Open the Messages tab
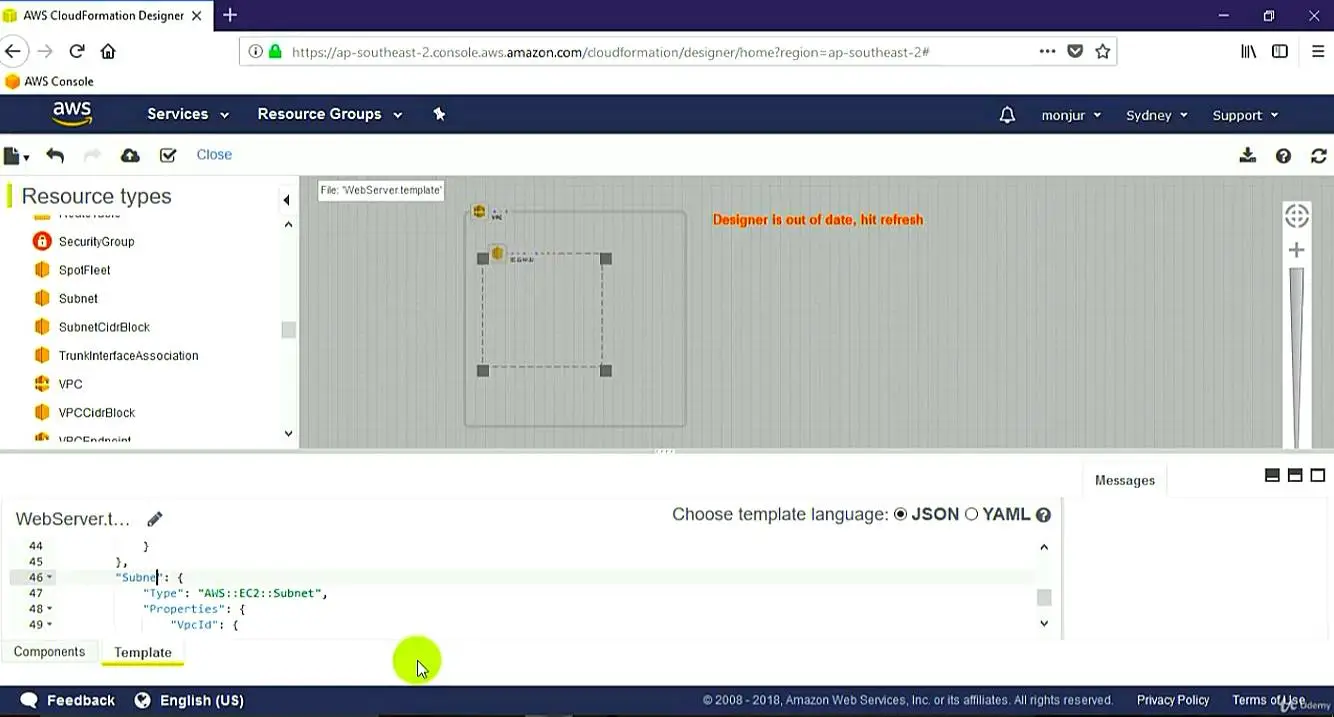1334x717 pixels. tap(1124, 480)
